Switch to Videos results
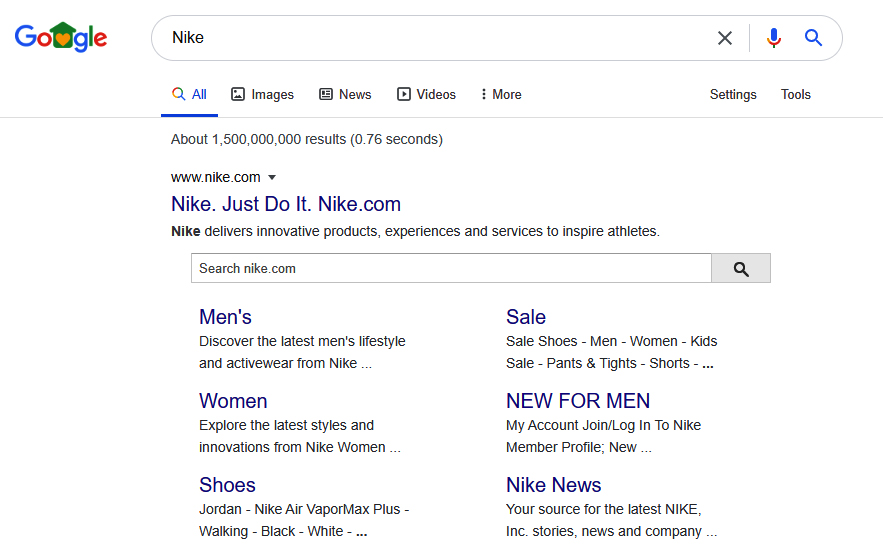The width and height of the screenshot is (883, 557). coord(426,95)
